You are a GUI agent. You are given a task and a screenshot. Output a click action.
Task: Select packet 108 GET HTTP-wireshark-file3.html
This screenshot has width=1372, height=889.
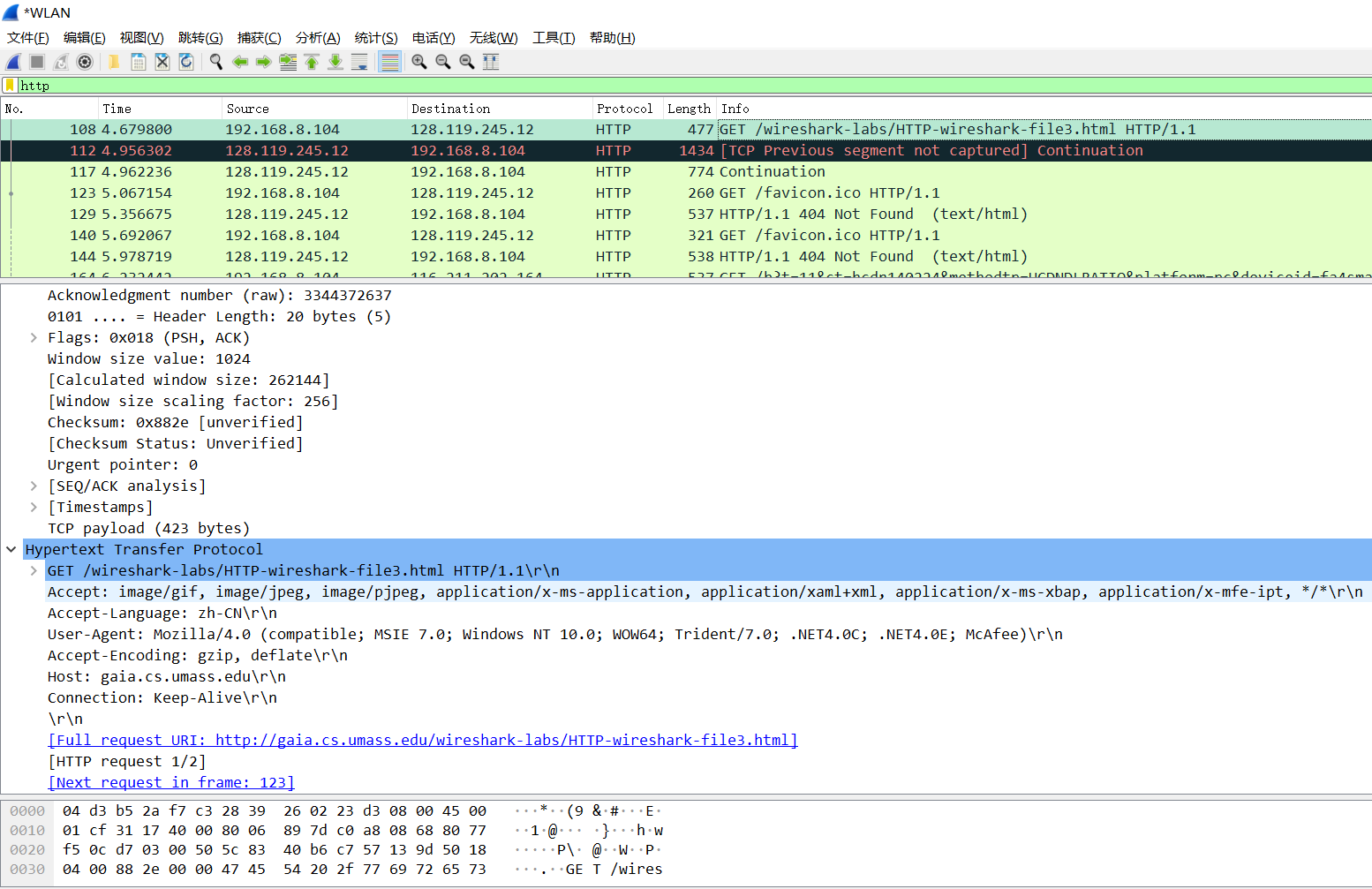pyautogui.click(x=686, y=130)
